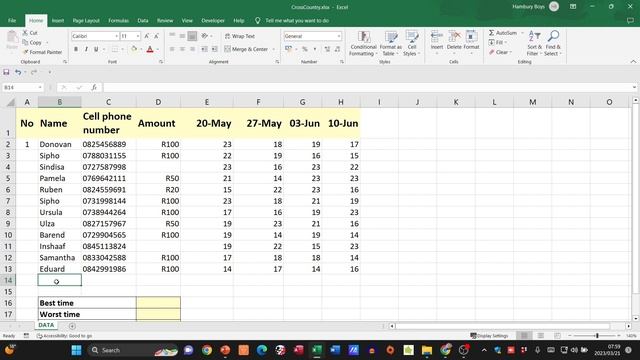The image size is (640, 360).
Task: Open the Fill dropdown in Editing group
Action: (x=498, y=42)
